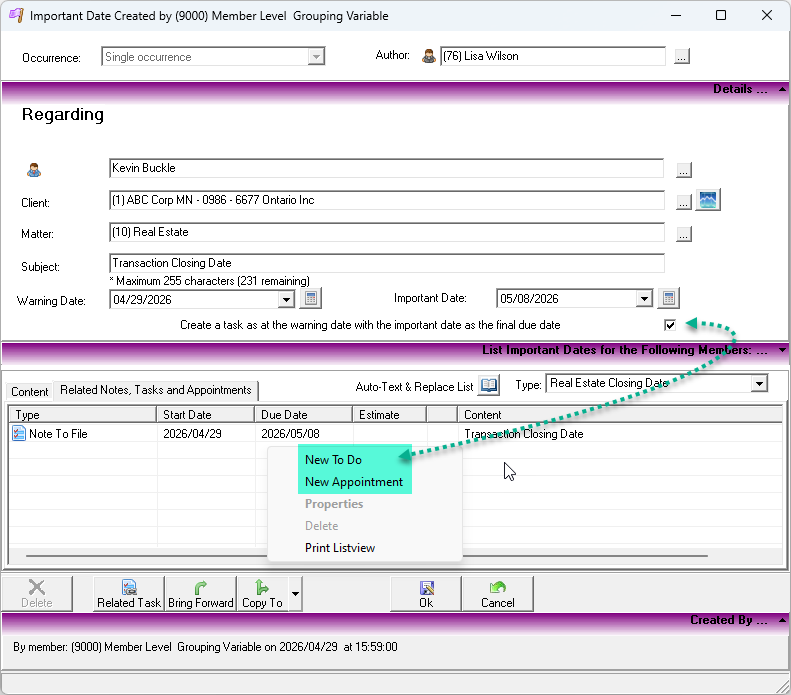Close the Important Date window
The image size is (791, 695).
pos(766,15)
